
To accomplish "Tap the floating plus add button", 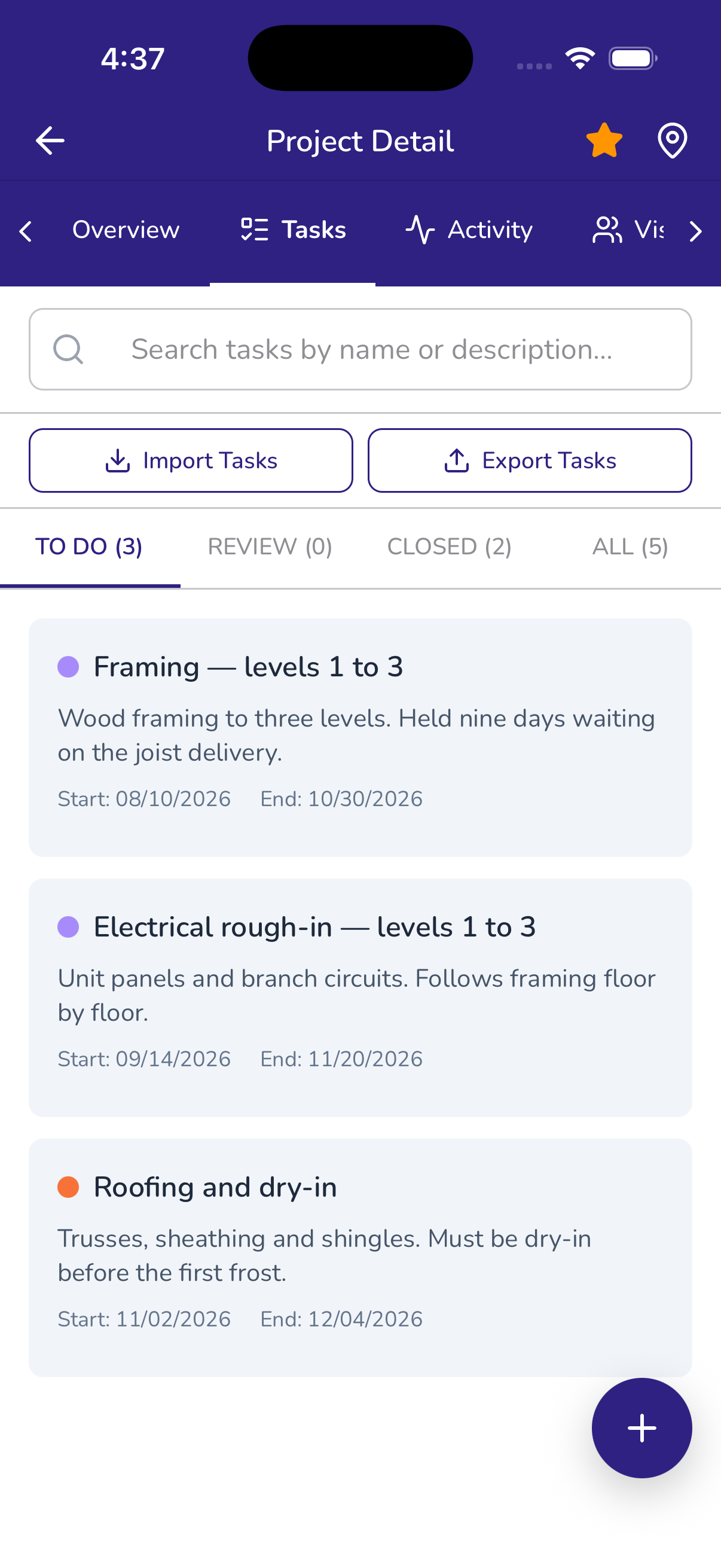I will coord(641,1428).
